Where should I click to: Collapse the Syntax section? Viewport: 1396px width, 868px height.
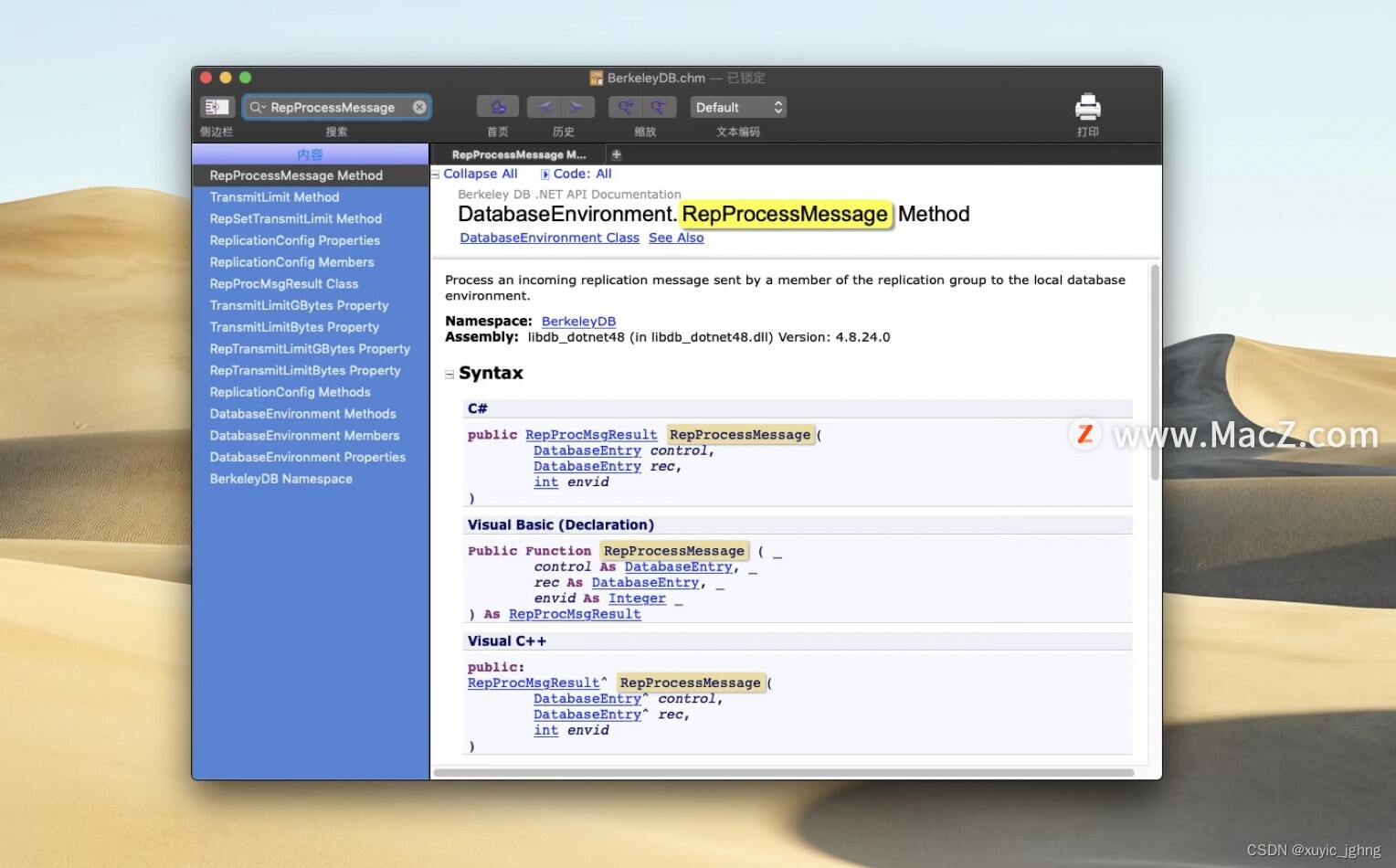click(449, 373)
